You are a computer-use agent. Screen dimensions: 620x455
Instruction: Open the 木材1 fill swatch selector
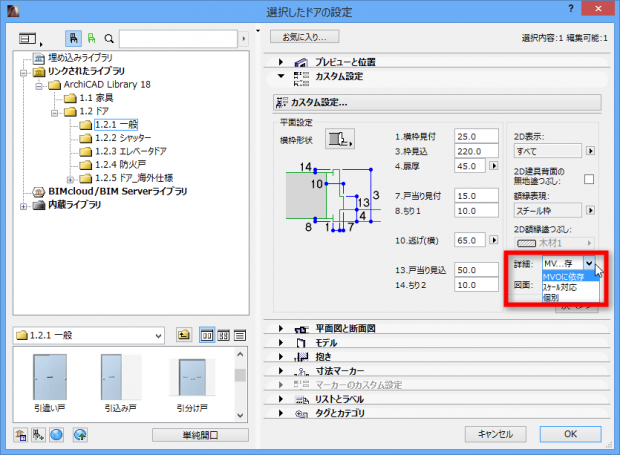(x=554, y=243)
